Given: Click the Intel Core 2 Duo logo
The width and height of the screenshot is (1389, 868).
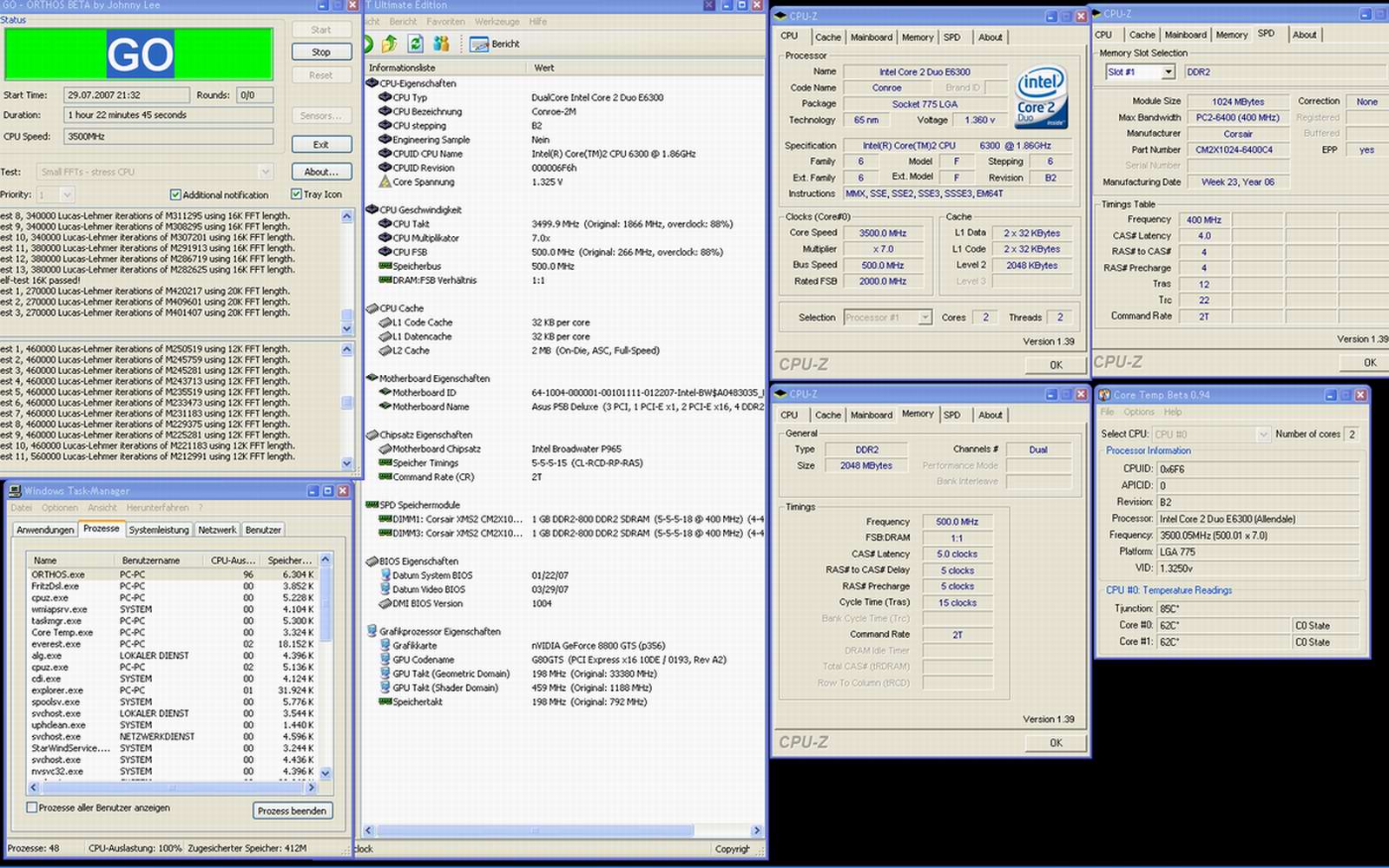Looking at the screenshot, I should click(x=1040, y=96).
